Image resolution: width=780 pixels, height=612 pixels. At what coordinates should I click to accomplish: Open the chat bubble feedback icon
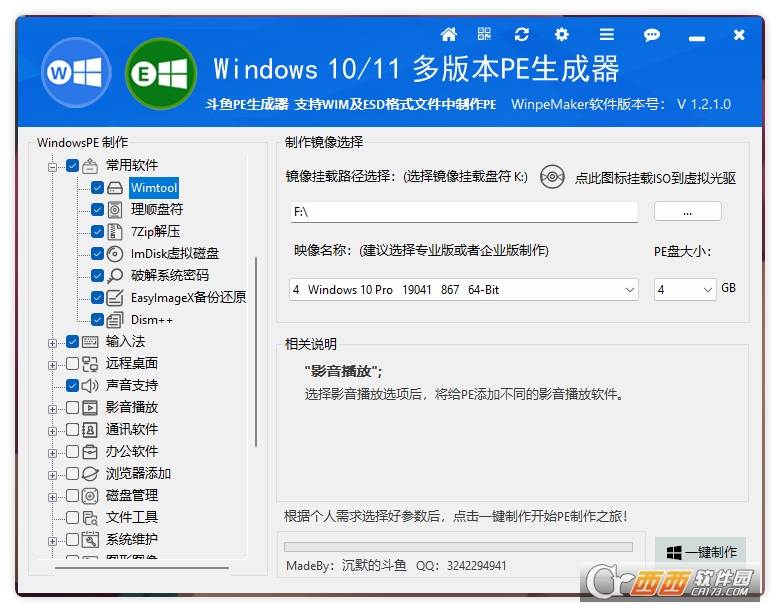pos(652,34)
